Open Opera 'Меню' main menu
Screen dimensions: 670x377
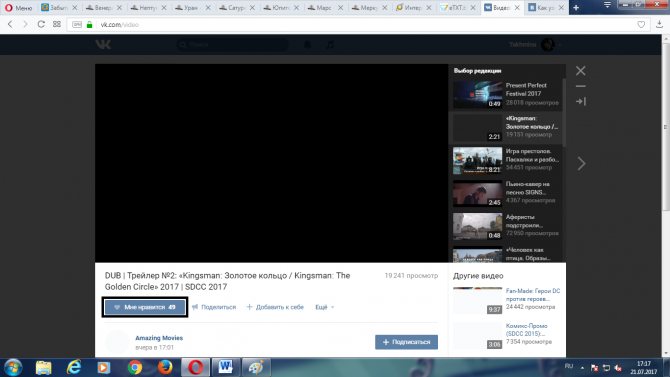pos(18,8)
